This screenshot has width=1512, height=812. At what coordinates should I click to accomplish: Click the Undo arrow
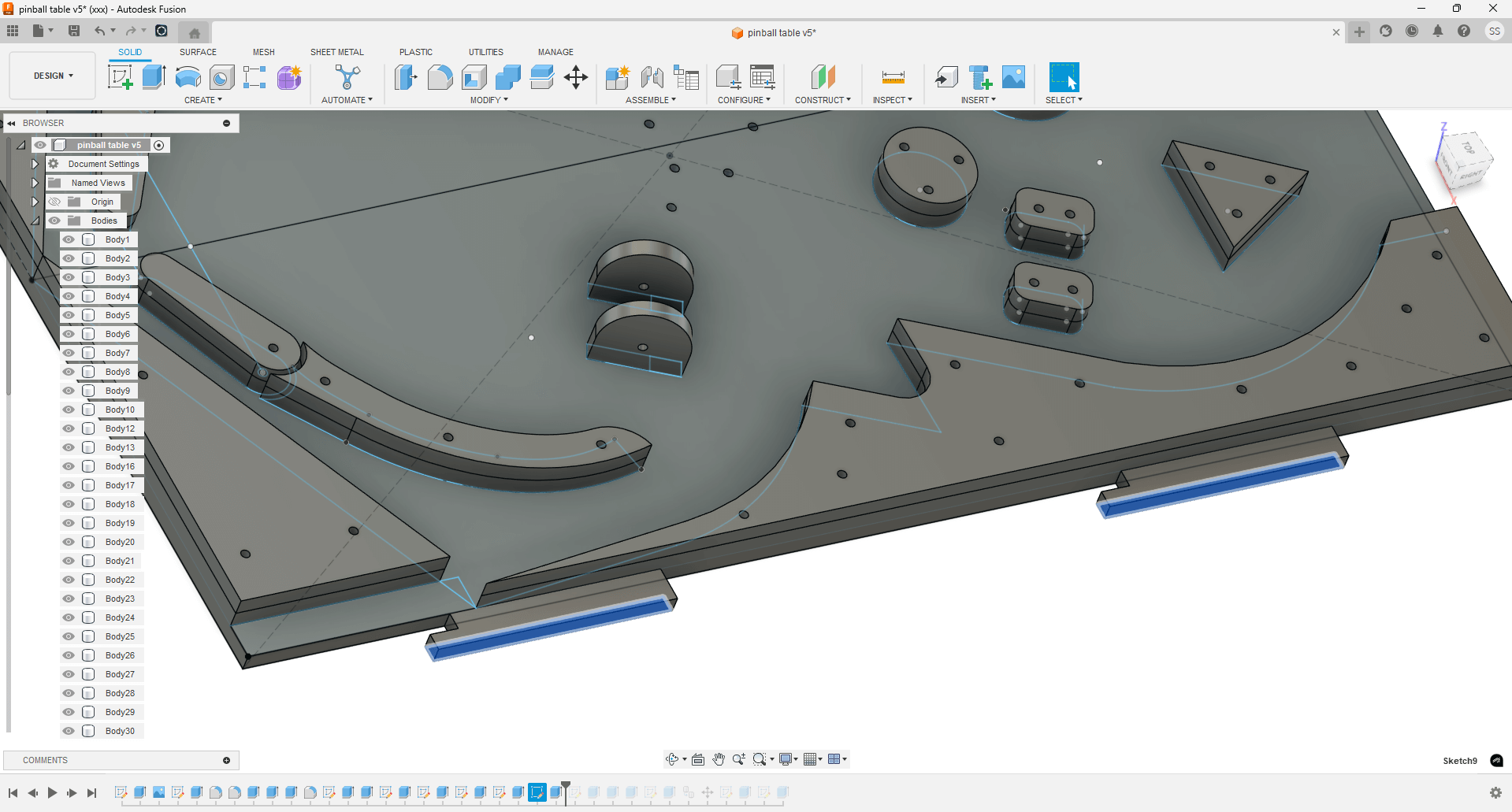[x=99, y=31]
